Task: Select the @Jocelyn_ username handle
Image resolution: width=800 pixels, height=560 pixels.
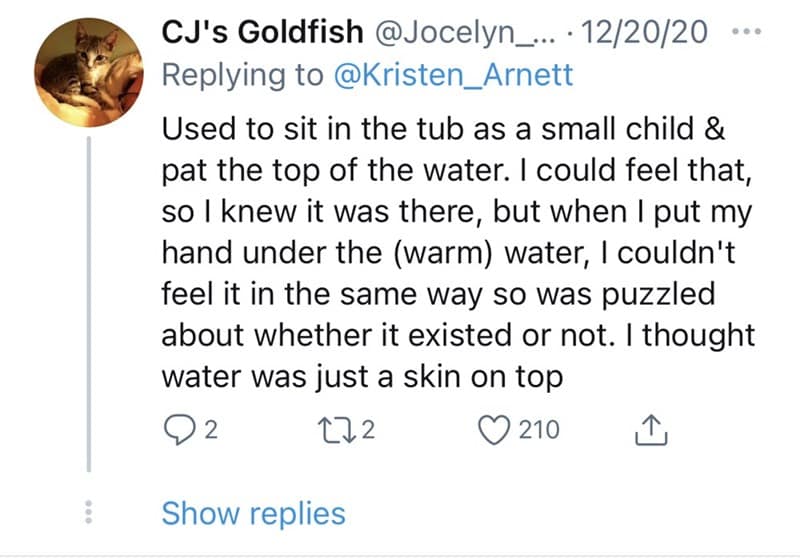Action: coord(453,32)
